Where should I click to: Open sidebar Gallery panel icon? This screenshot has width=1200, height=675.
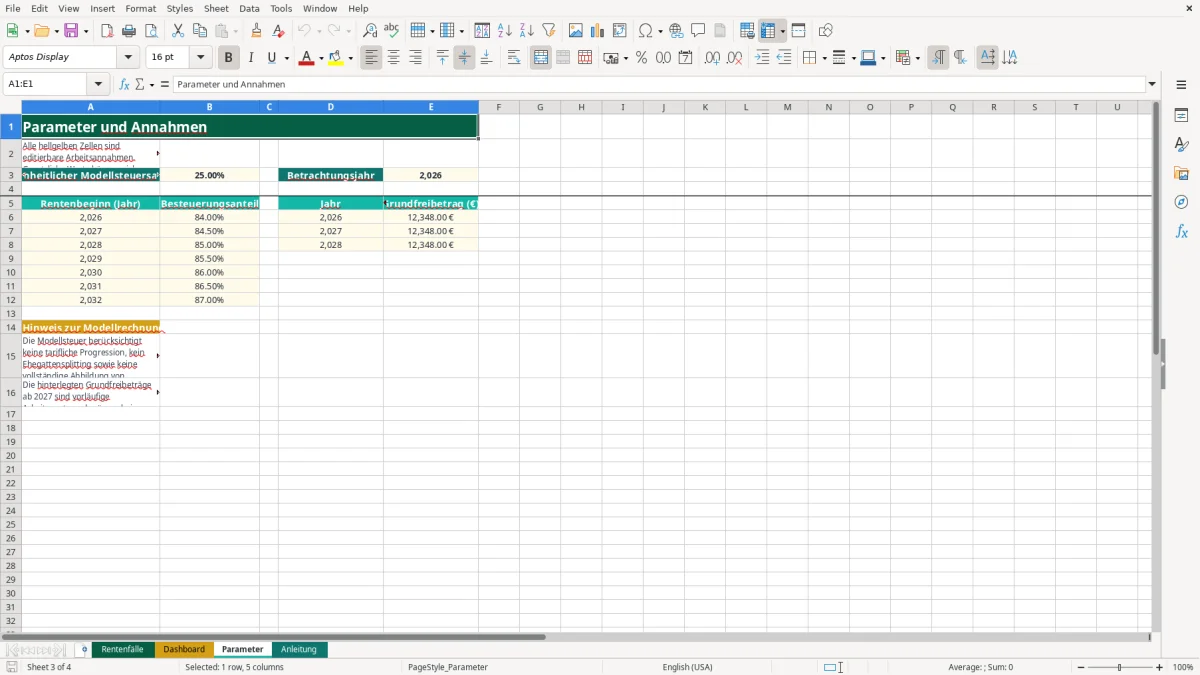pos(1181,173)
